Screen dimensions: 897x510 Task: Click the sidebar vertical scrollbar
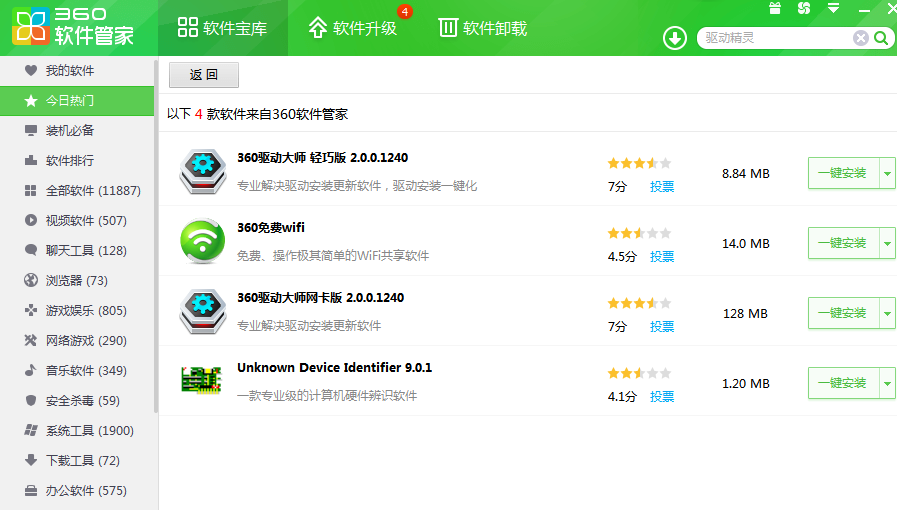pos(156,236)
